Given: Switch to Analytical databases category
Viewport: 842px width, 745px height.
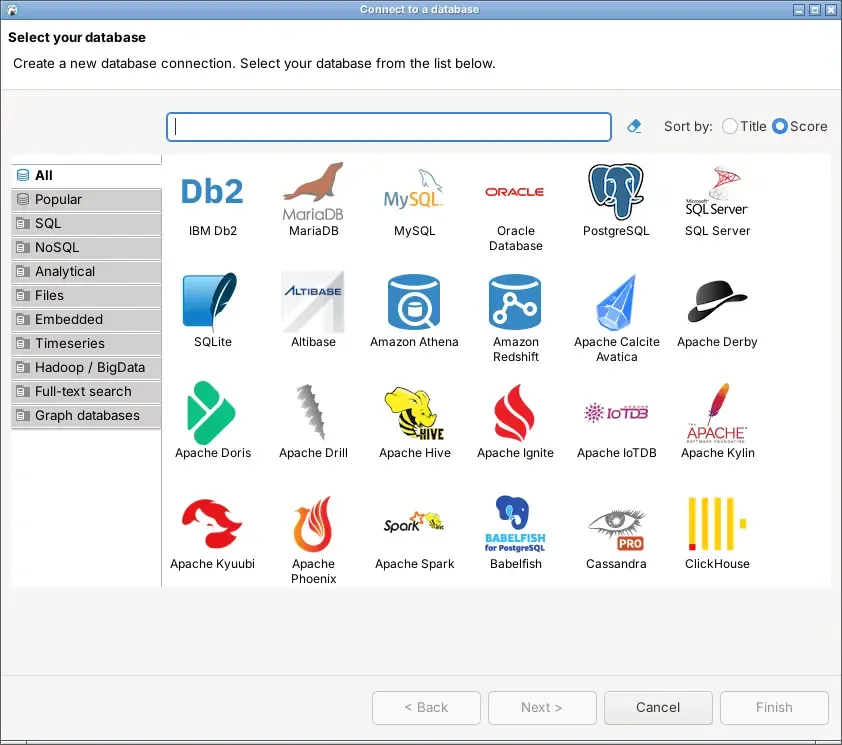Looking at the screenshot, I should (x=86, y=271).
